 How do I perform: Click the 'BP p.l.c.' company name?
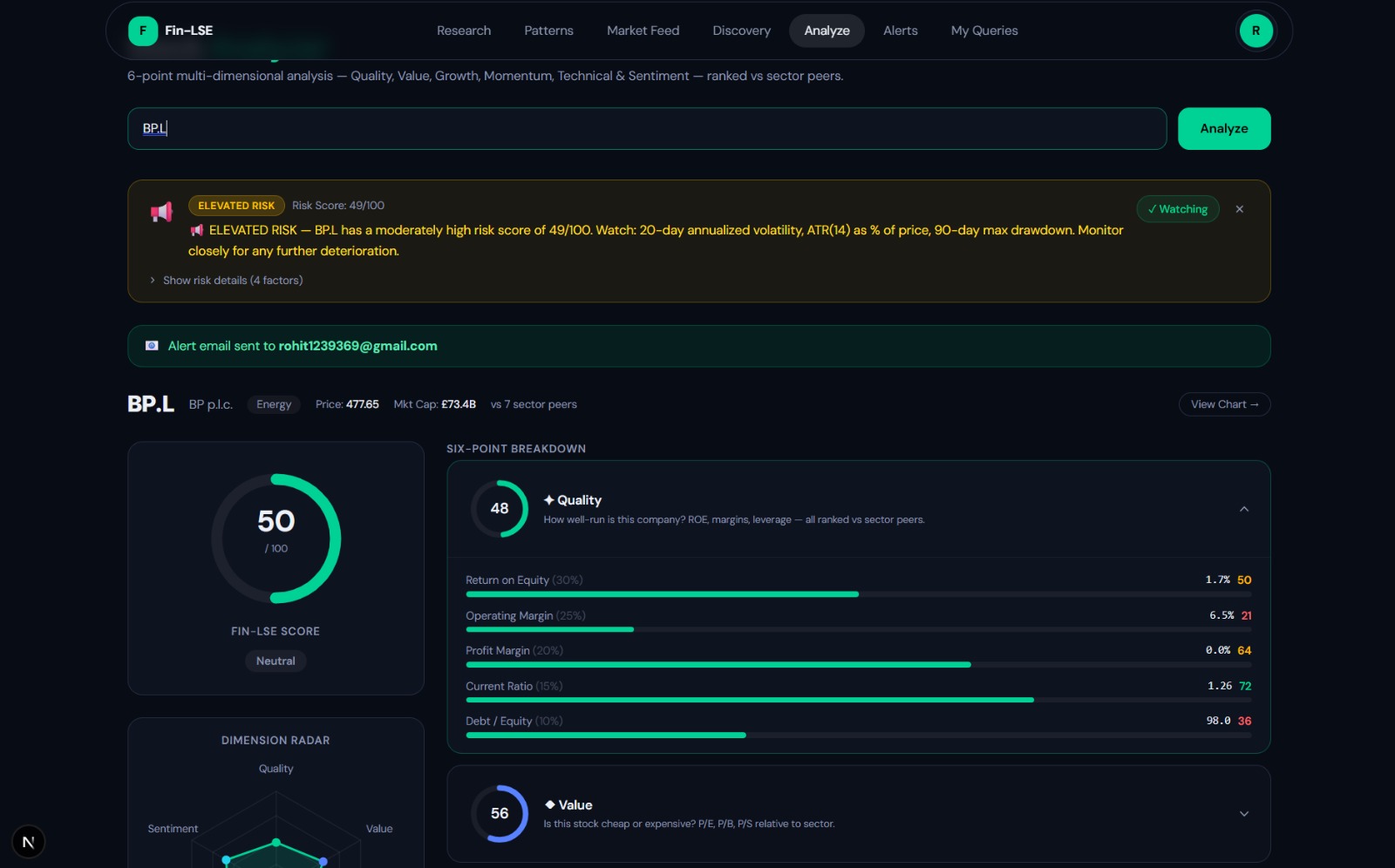tap(211, 404)
